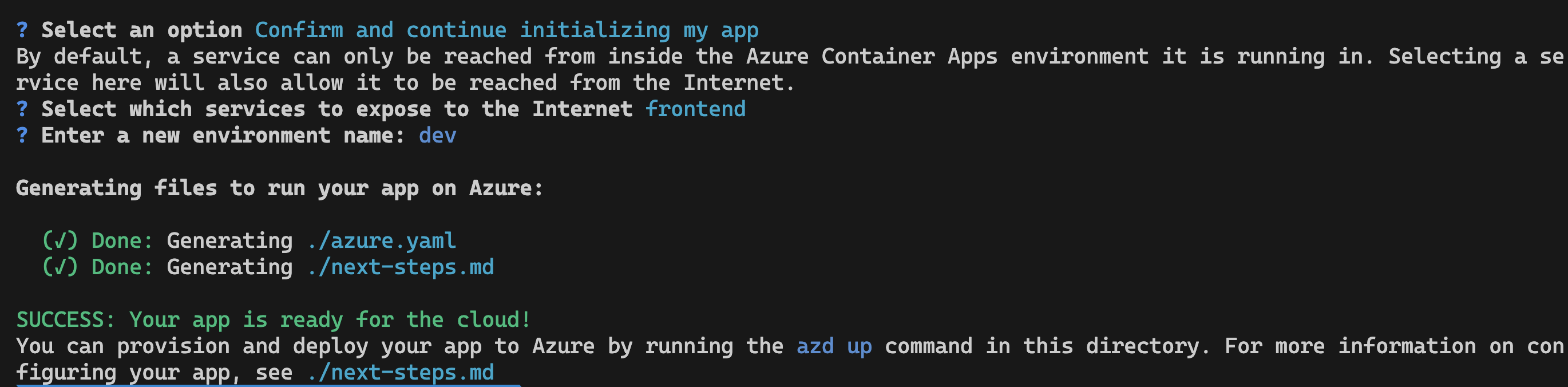Image resolution: width=1568 pixels, height=387 pixels.
Task: Click the blue scrollbar at the bottom edge
Action: (x=268, y=385)
